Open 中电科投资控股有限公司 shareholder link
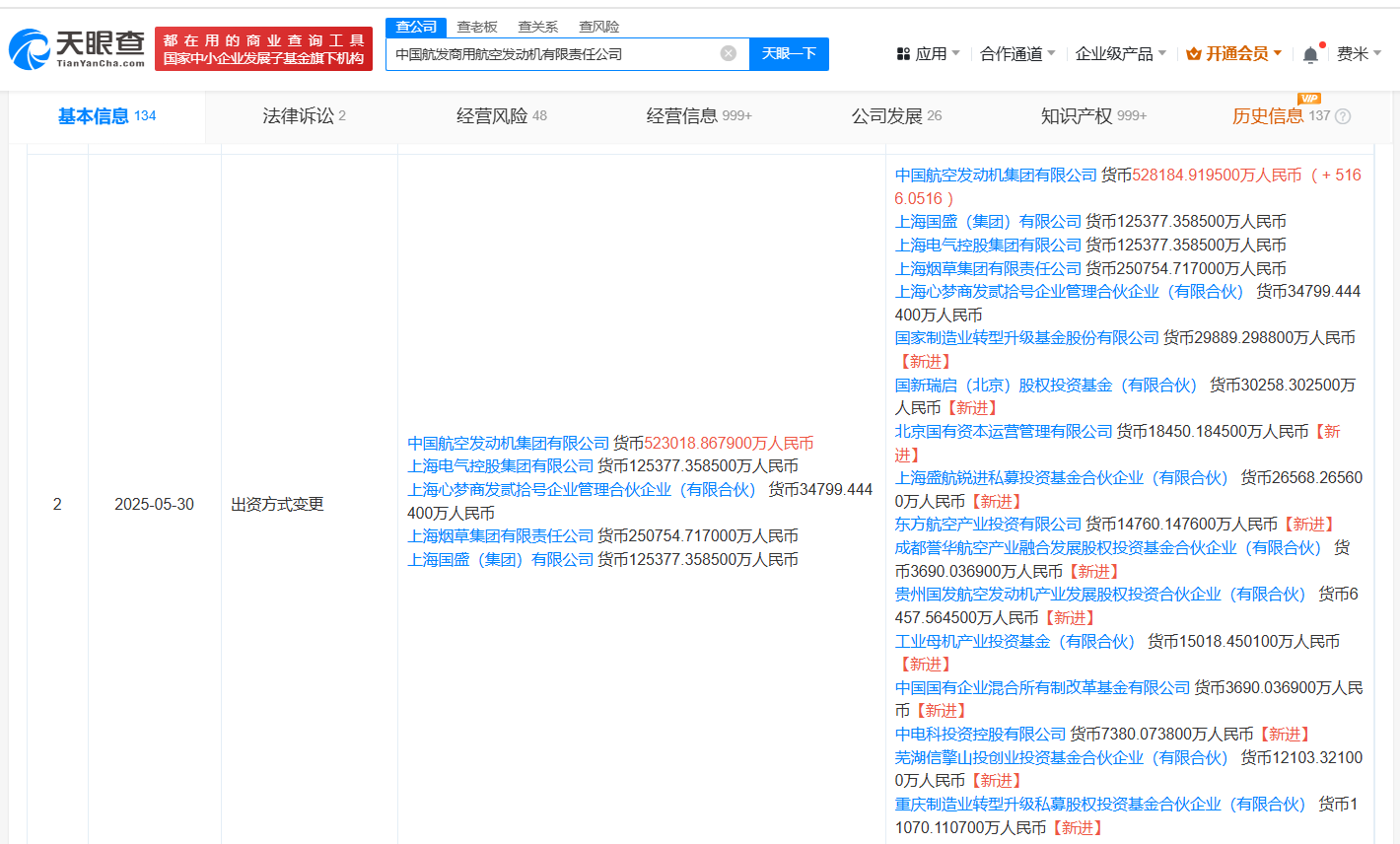The height and width of the screenshot is (844, 1400). point(980,735)
